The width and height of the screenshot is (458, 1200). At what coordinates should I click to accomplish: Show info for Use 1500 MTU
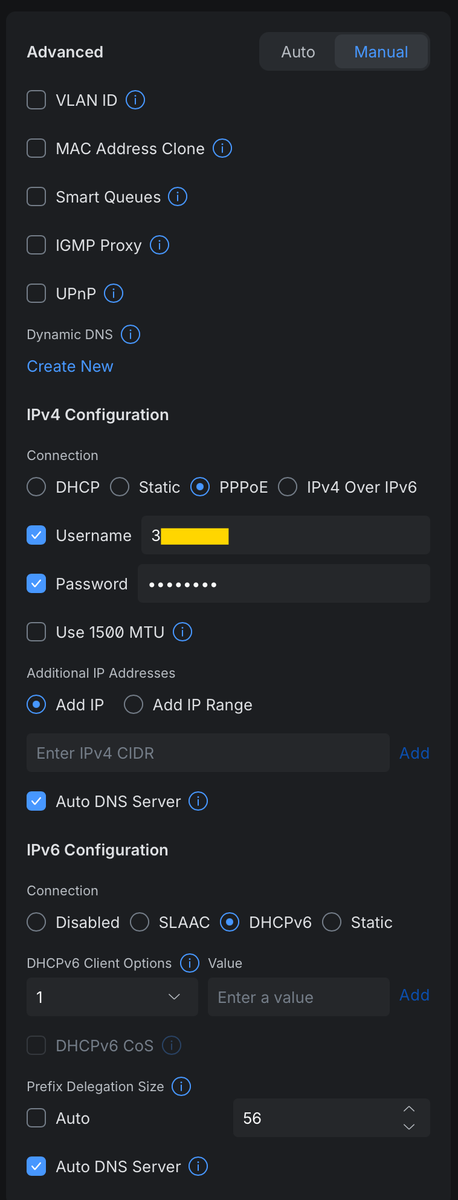click(183, 632)
